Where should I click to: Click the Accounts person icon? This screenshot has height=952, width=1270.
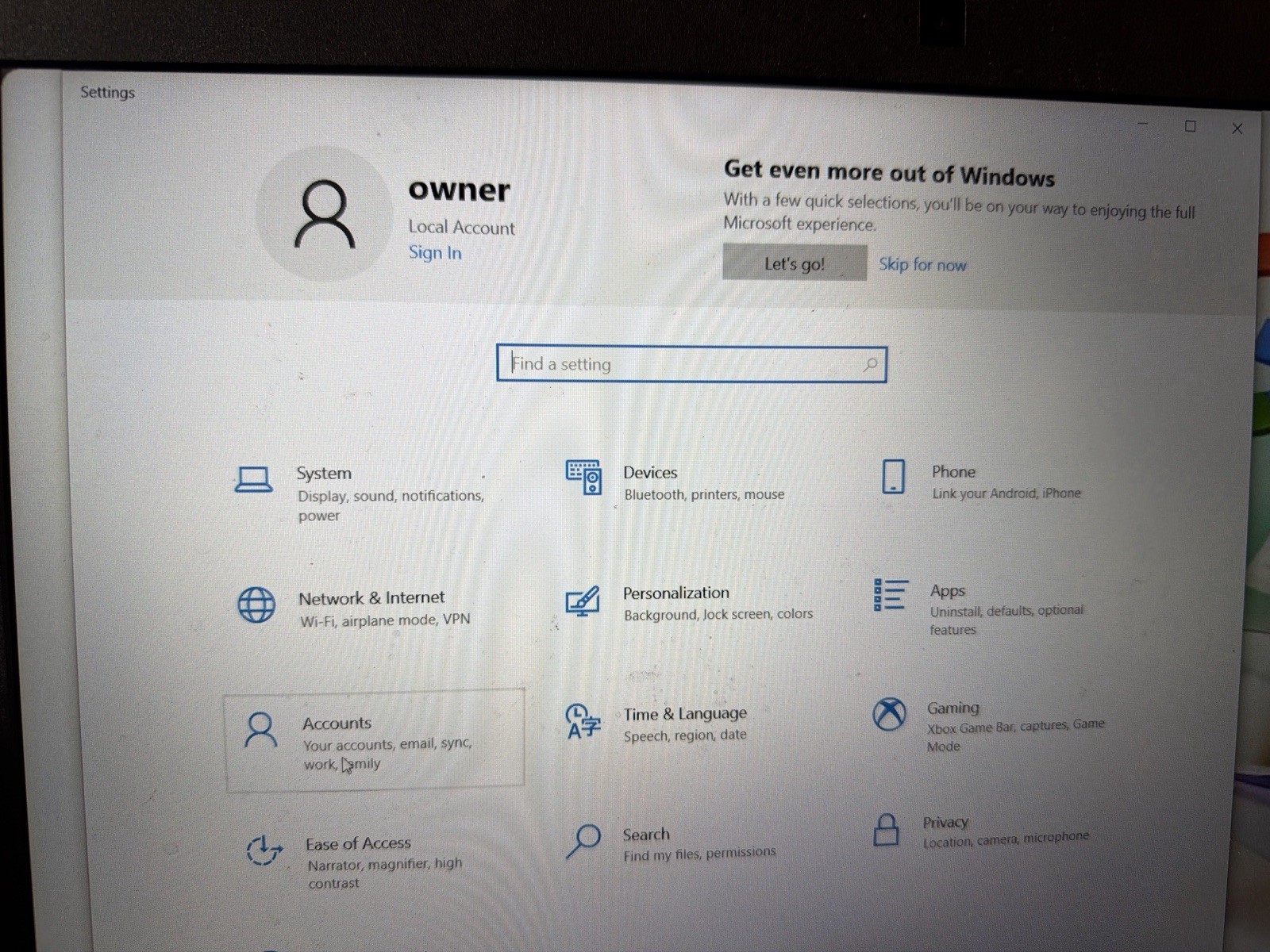(x=260, y=730)
